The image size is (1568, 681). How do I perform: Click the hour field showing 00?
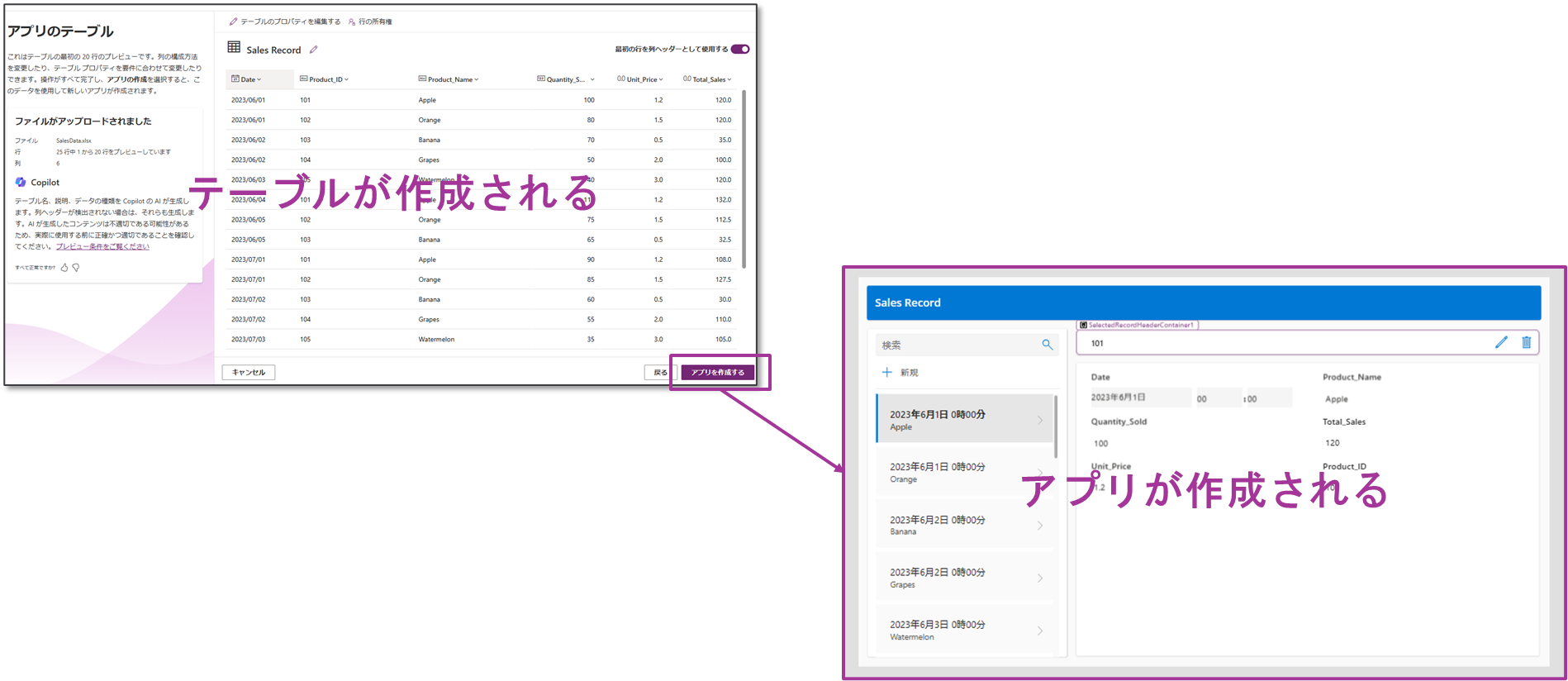[1219, 398]
